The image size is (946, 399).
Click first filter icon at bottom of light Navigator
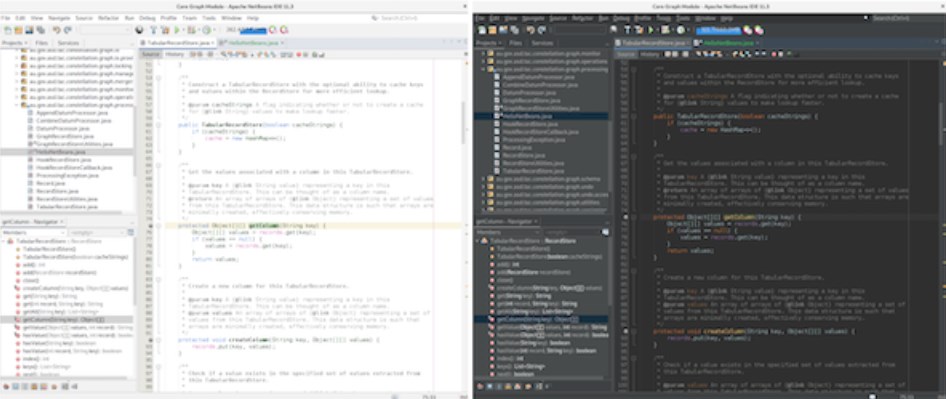pyautogui.click(x=6, y=386)
